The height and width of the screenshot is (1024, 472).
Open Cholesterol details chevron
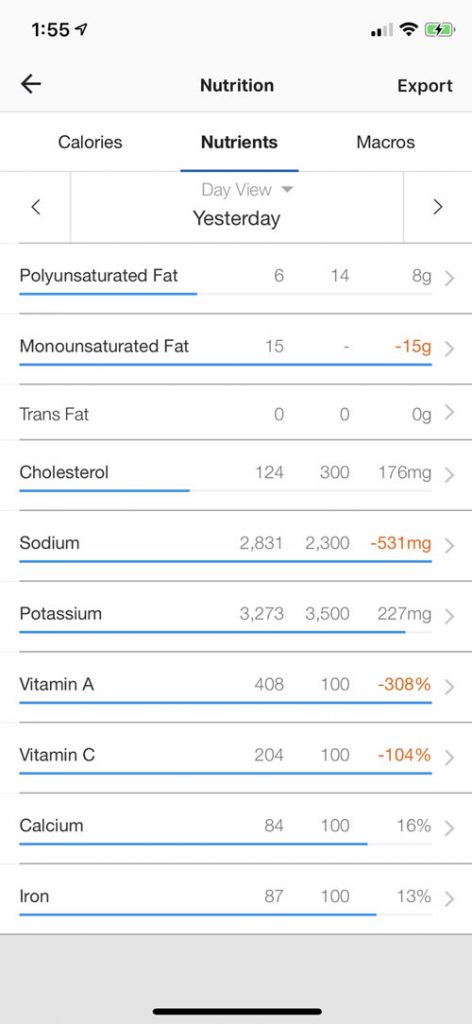pos(449,475)
